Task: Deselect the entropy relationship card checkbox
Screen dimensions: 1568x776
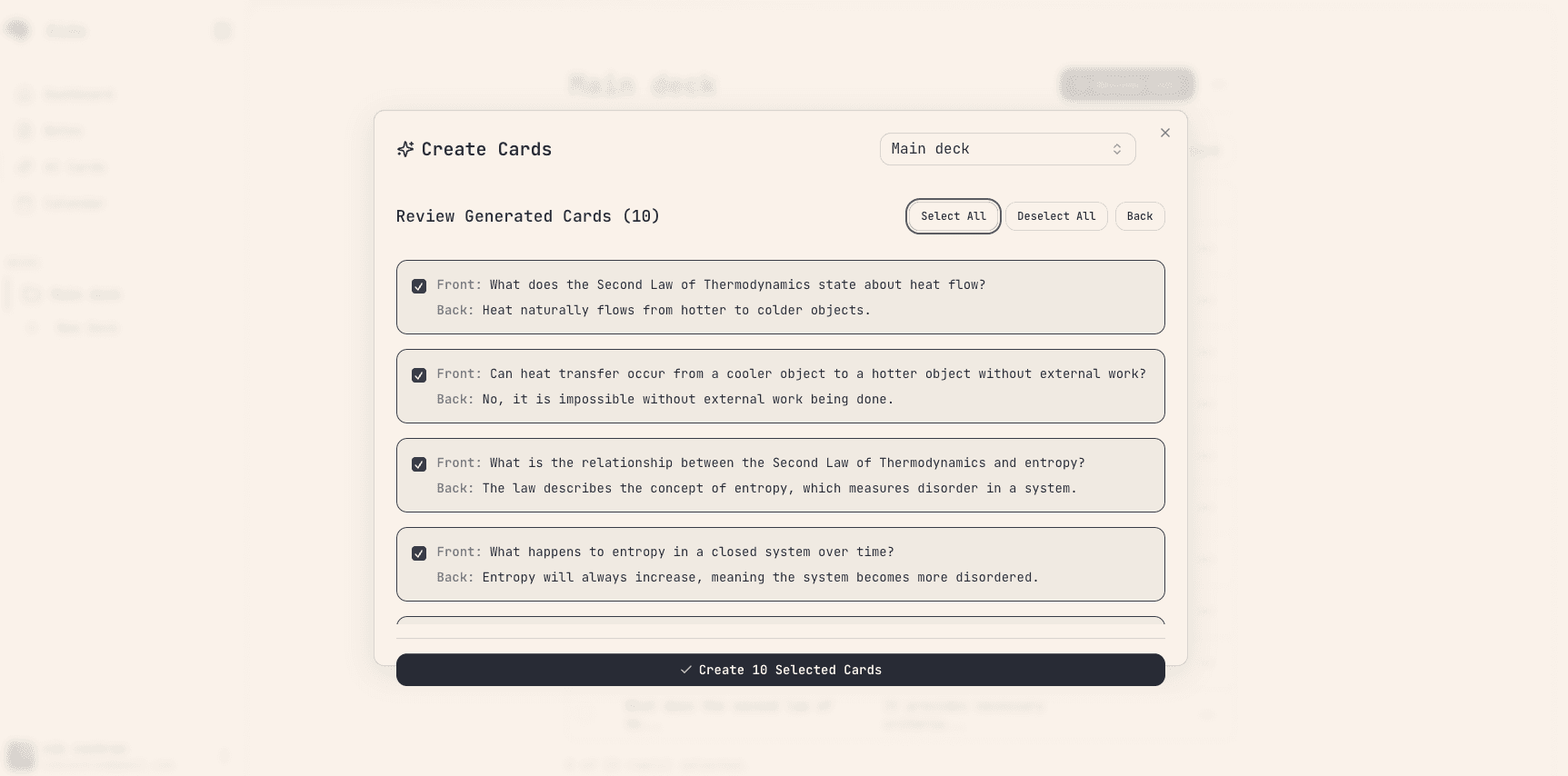Action: pos(419,464)
